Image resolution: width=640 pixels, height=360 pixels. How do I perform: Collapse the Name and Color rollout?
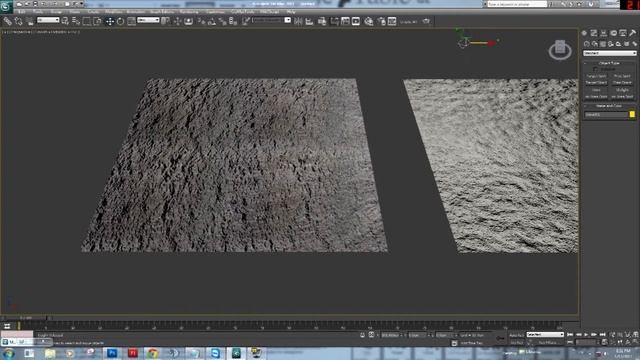coord(609,106)
